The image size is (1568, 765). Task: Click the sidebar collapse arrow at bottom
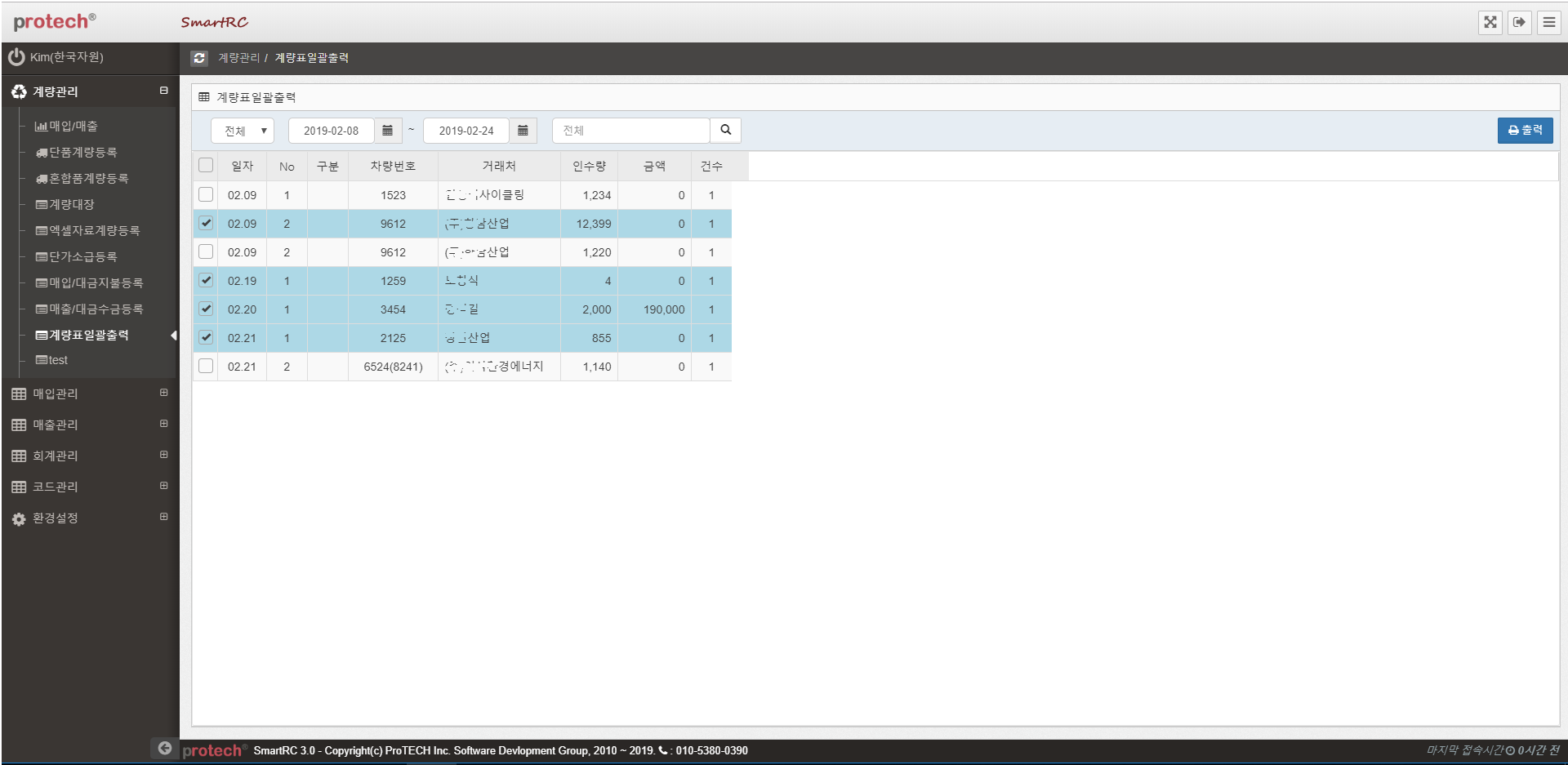click(x=165, y=748)
